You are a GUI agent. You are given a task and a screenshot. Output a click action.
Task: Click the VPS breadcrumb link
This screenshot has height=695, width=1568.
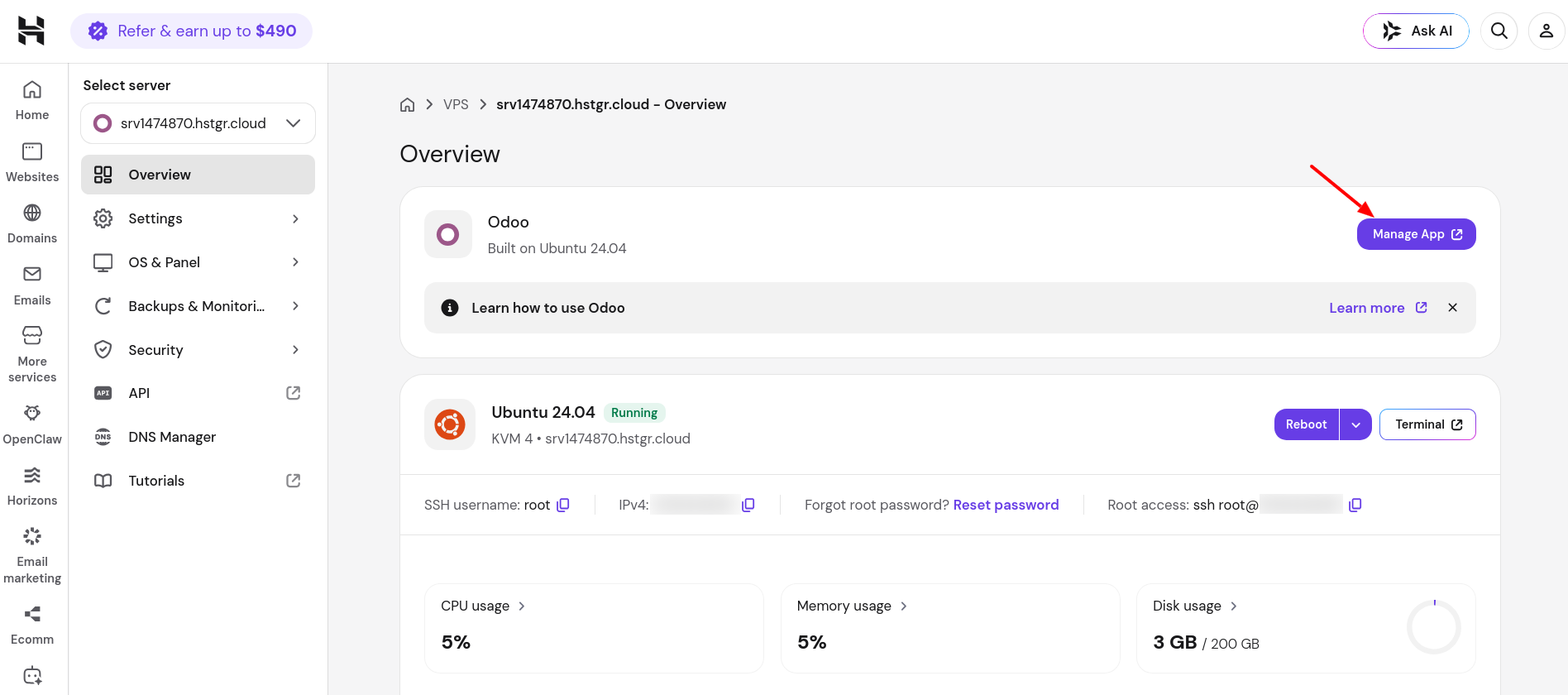coord(456,104)
